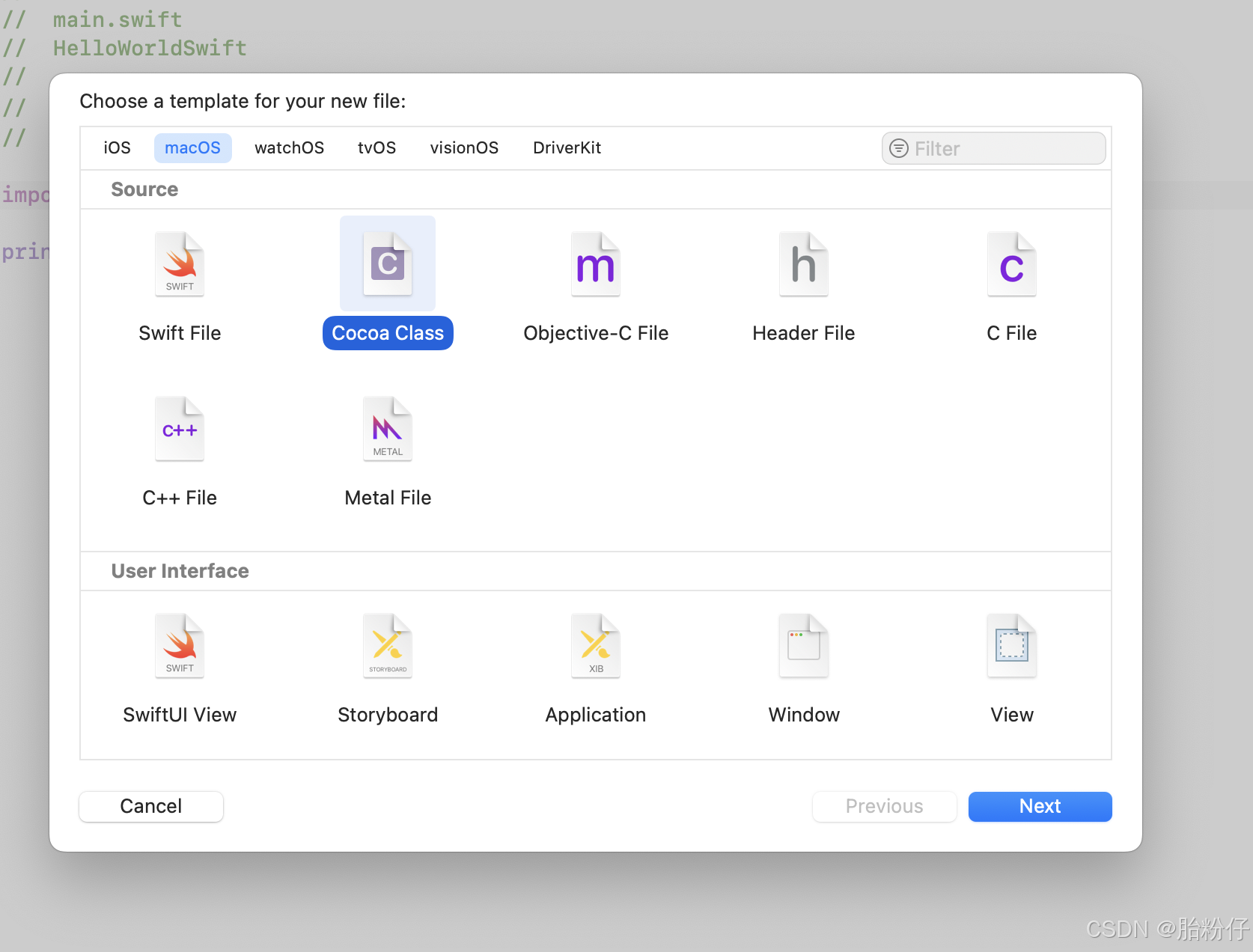
Task: Switch to the iOS platform tab
Action: [x=117, y=148]
